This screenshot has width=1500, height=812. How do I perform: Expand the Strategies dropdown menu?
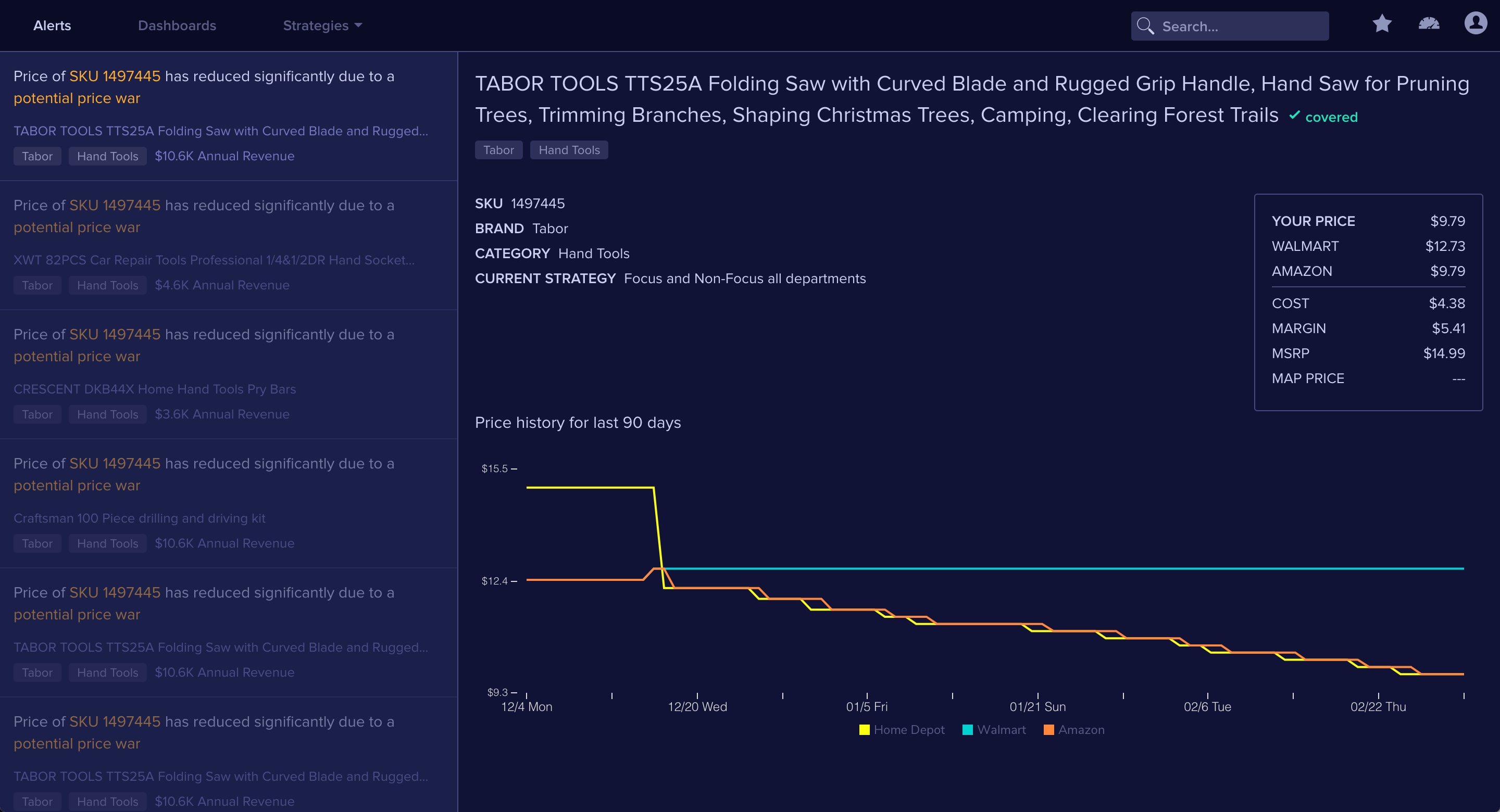point(322,26)
